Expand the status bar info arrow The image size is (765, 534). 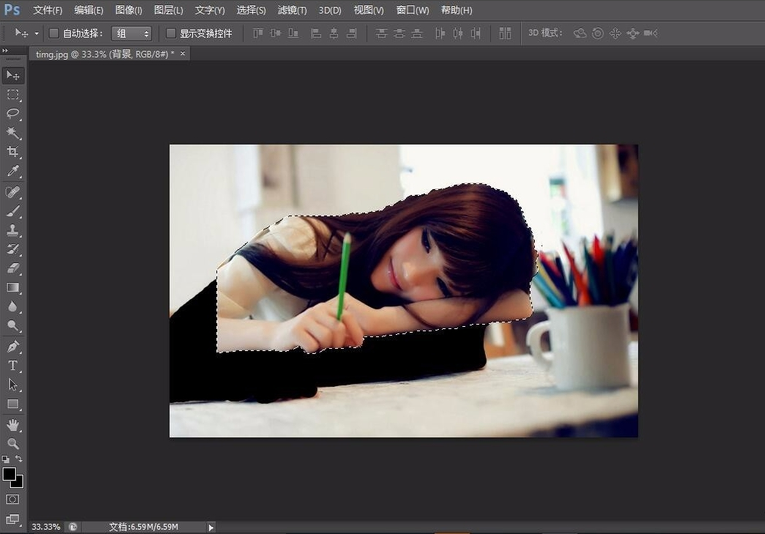[x=210, y=527]
